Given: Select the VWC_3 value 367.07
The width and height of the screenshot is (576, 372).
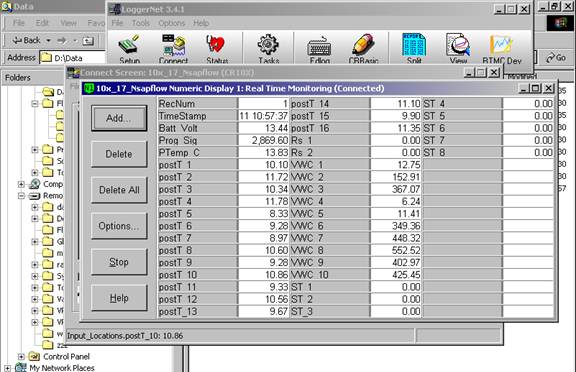Looking at the screenshot, I should [x=396, y=189].
